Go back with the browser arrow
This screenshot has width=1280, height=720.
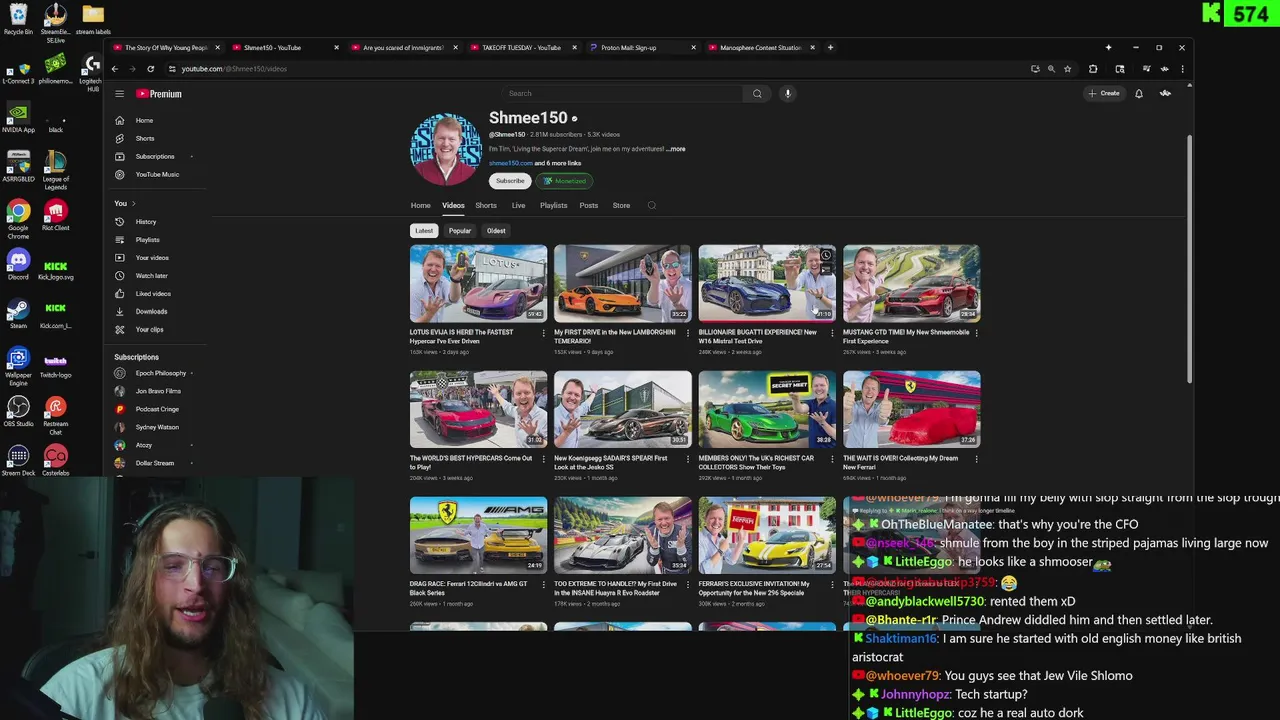[x=114, y=69]
